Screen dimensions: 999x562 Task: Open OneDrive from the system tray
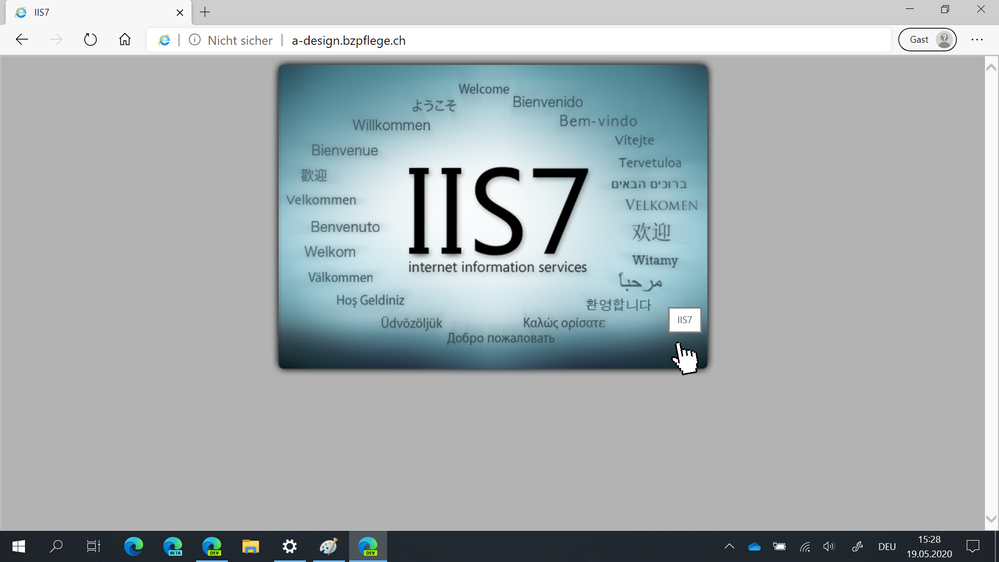[754, 546]
